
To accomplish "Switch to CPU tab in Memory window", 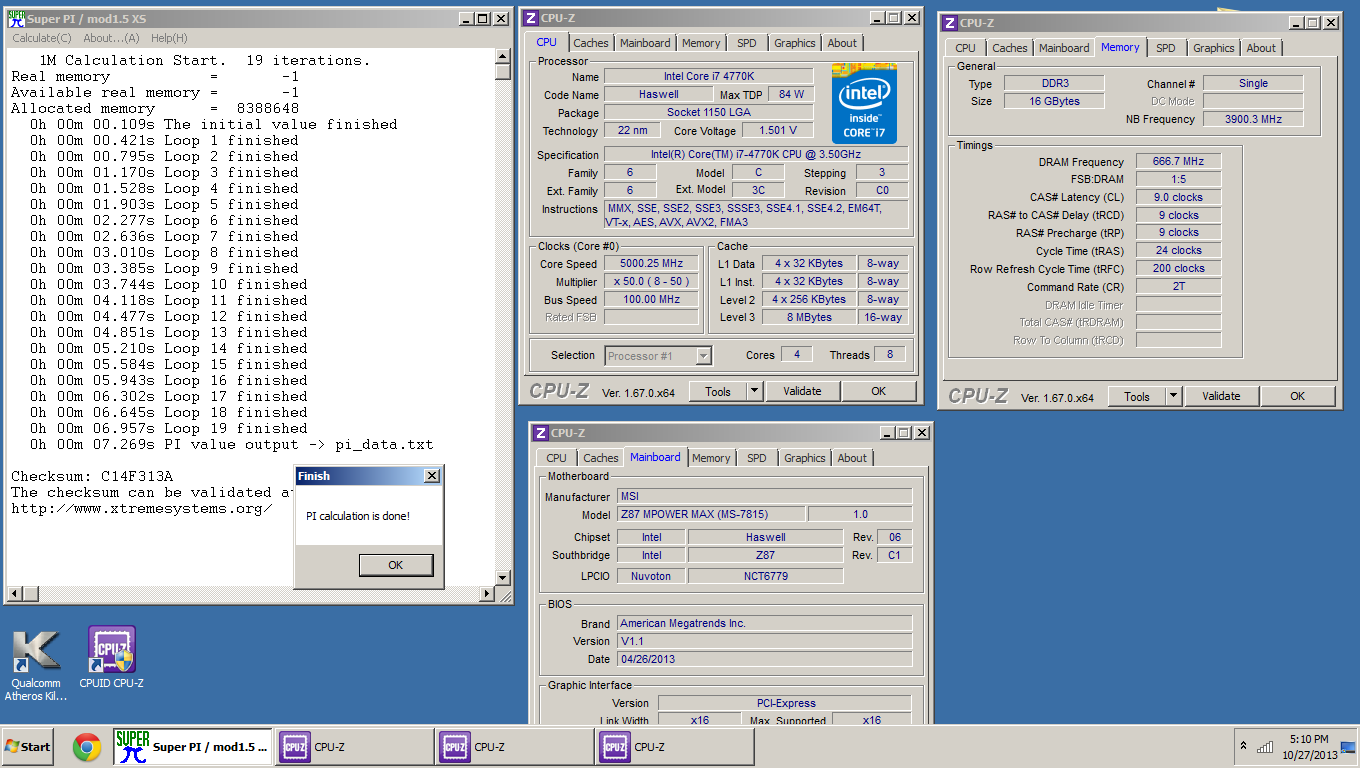I will click(965, 48).
